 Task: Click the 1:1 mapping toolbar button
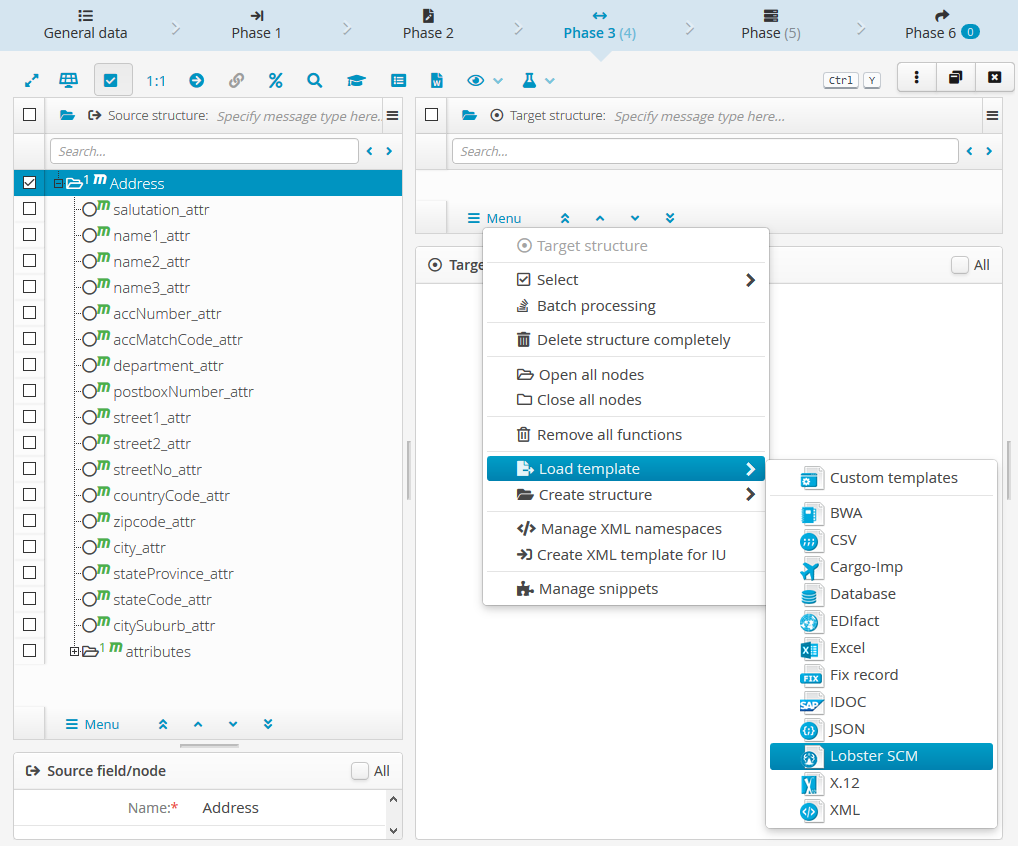tap(156, 81)
